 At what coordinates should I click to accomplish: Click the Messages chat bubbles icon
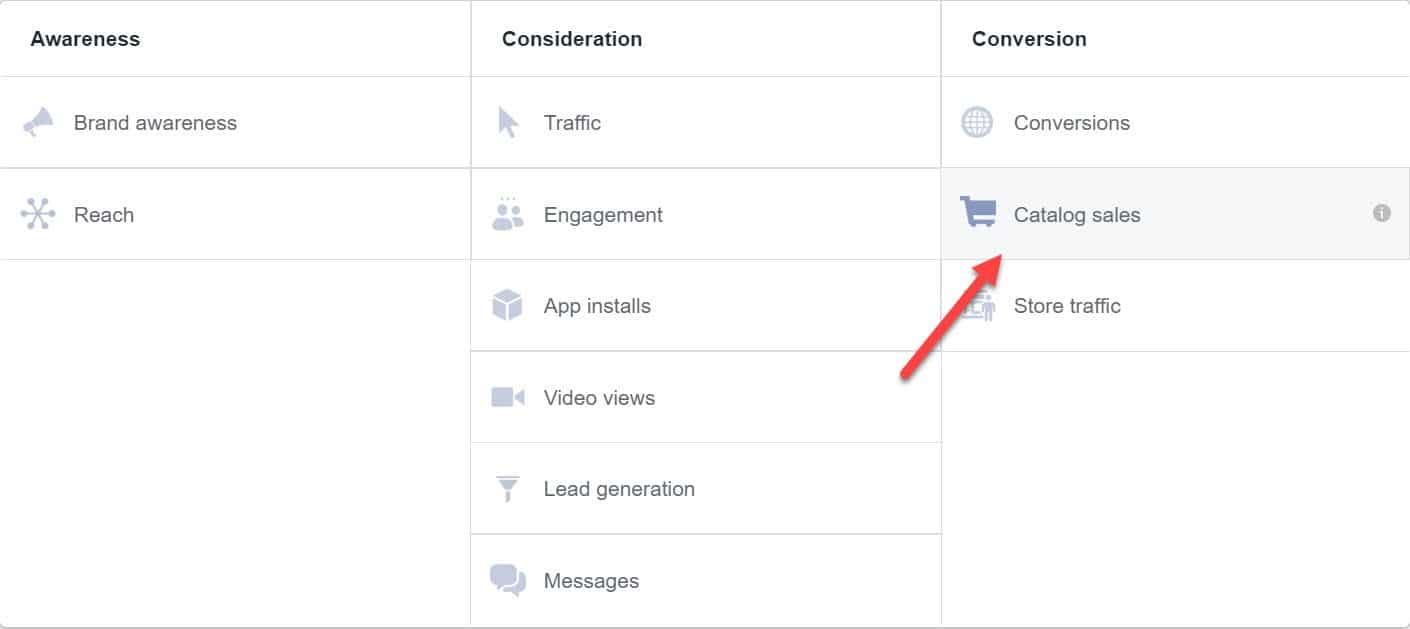coord(508,580)
